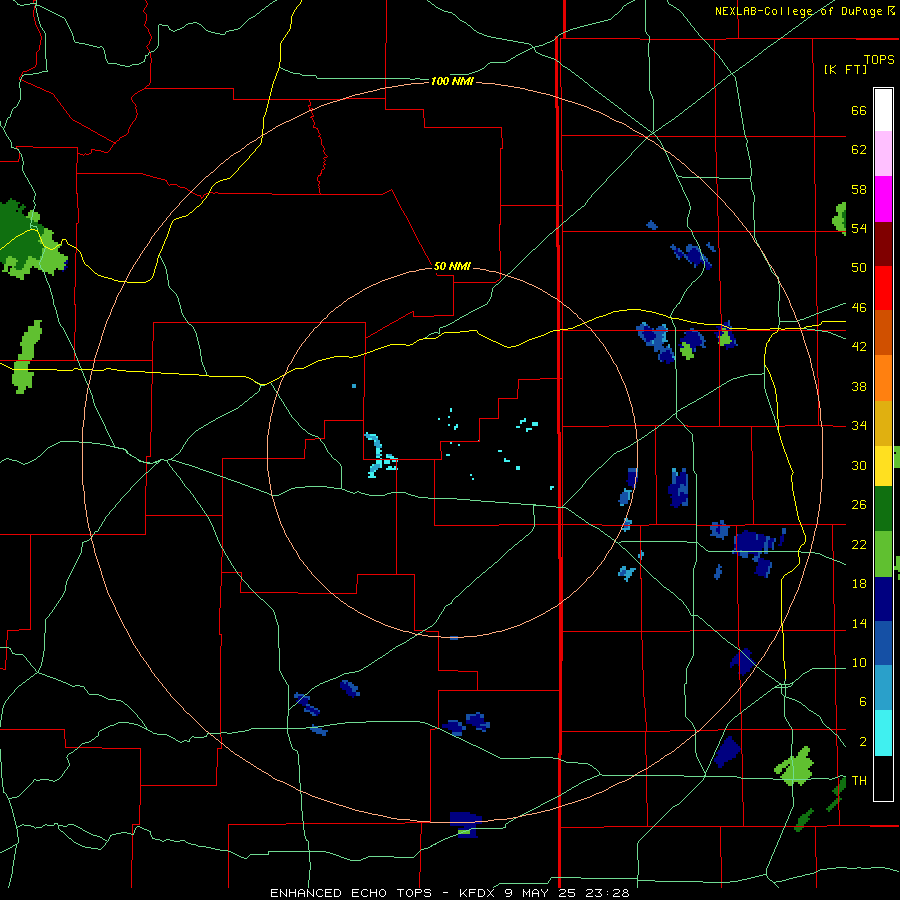Click the 'TOPS' legend heading
Viewport: 900px width, 900px height.
click(x=879, y=60)
